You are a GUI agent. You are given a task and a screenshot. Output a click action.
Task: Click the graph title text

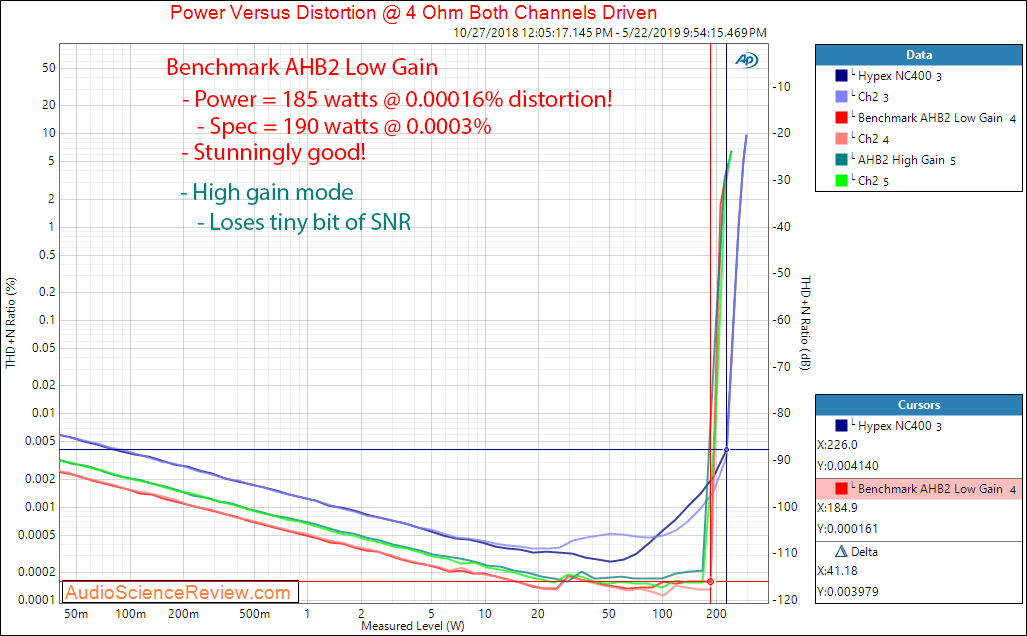(413, 12)
